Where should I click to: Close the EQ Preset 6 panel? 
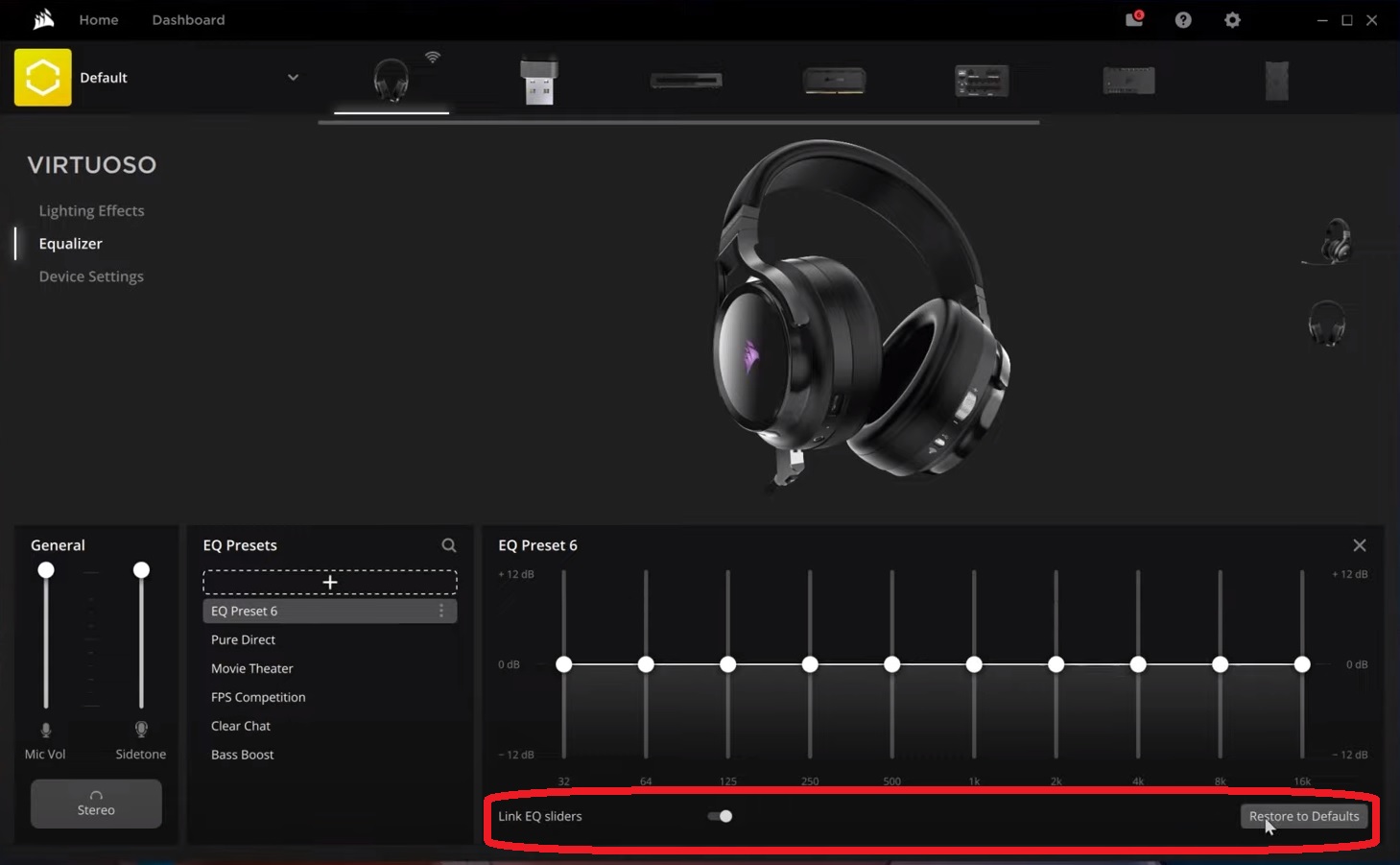[x=1359, y=544]
